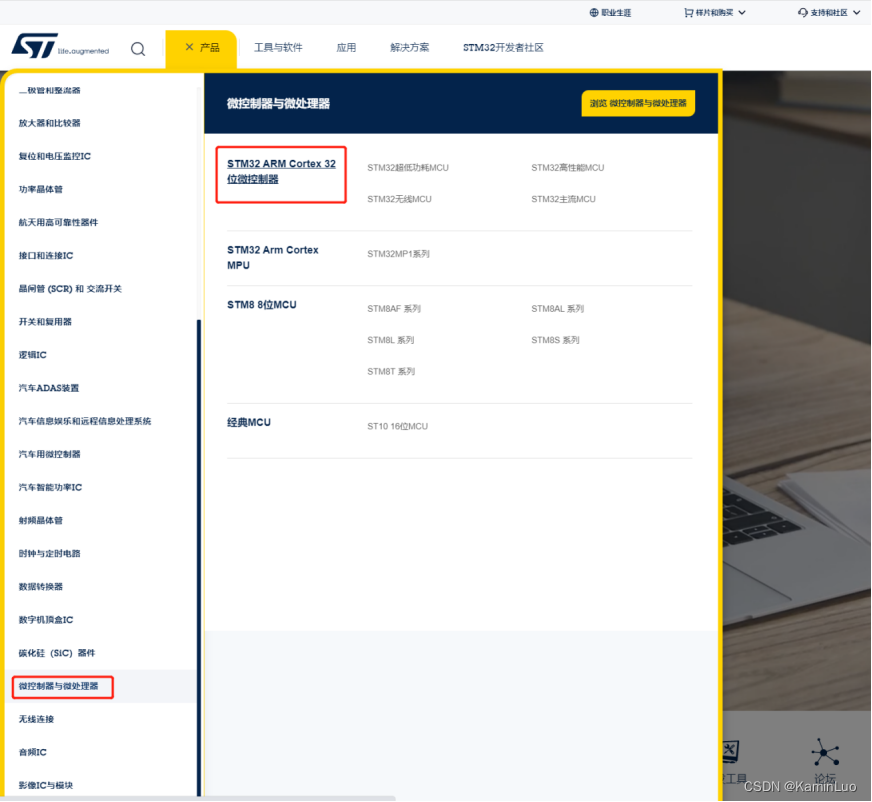This screenshot has height=802, width=872.
Task: Select 时钟与定时电路 category
Action: (49, 553)
